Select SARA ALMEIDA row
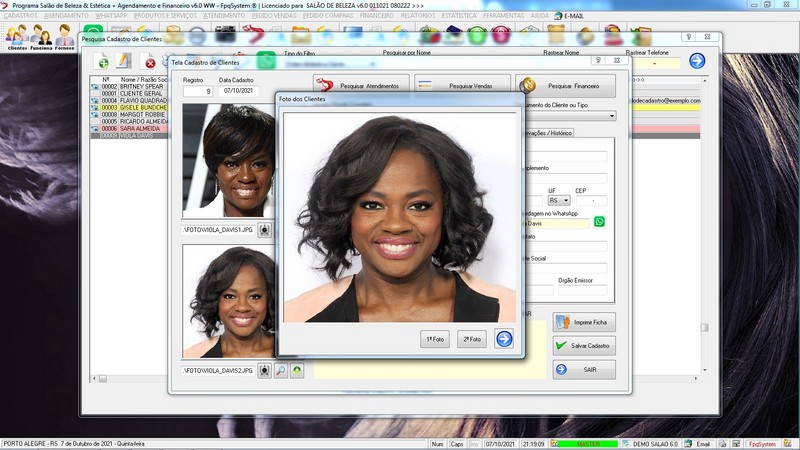Screen dimensions: 800x450 point(131,129)
